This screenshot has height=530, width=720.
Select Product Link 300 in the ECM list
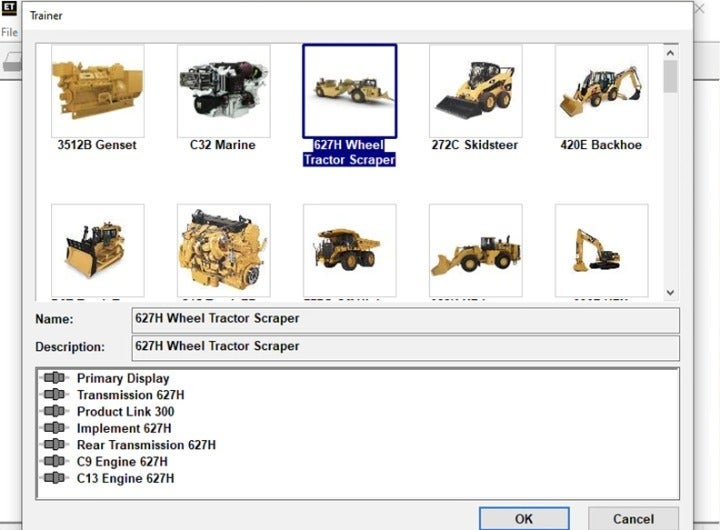pyautogui.click(x=125, y=412)
